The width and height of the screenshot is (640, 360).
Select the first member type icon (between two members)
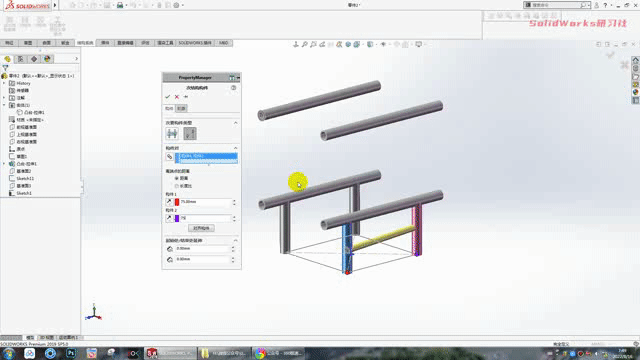[x=172, y=133]
